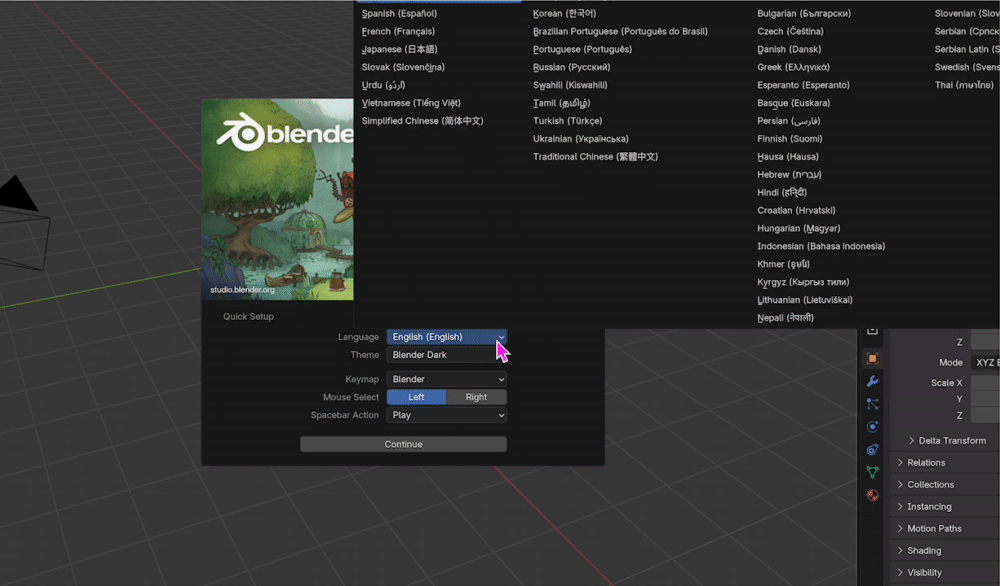Open the rotation Mode XYZ dropdown
1000x586 pixels.
coord(985,362)
